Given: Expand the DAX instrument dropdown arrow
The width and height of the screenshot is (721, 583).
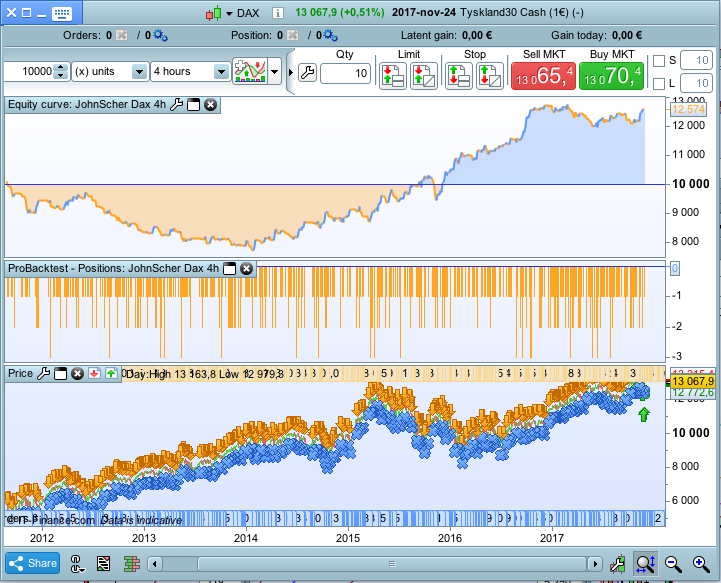Looking at the screenshot, I should (229, 14).
